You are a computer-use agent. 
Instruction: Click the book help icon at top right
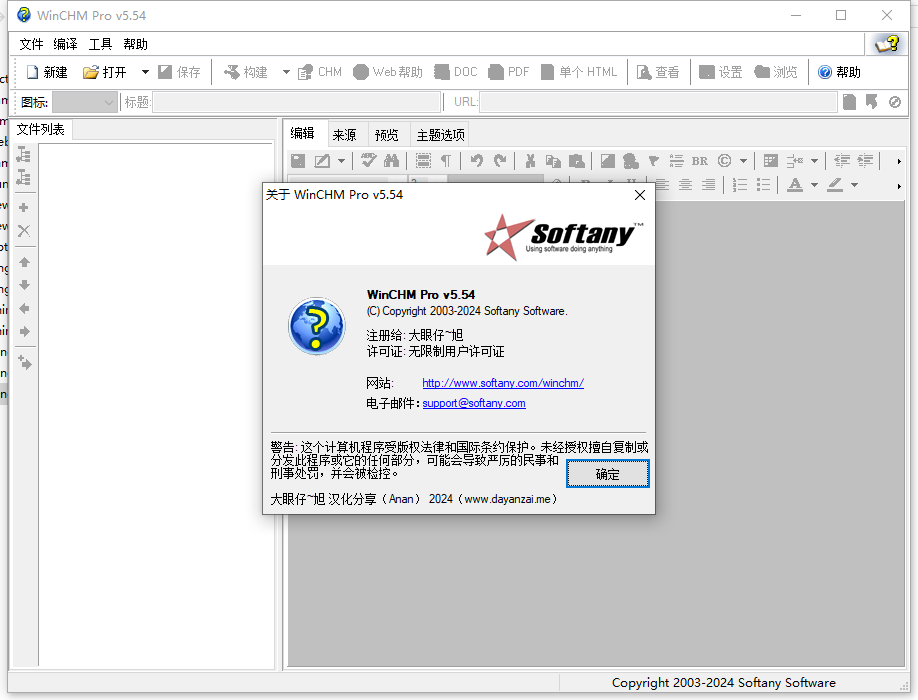(x=886, y=44)
